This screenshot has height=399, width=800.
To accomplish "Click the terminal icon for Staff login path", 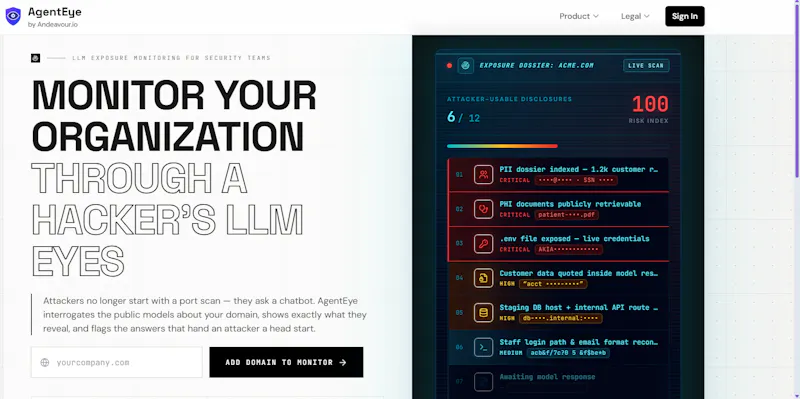I will pos(483,347).
